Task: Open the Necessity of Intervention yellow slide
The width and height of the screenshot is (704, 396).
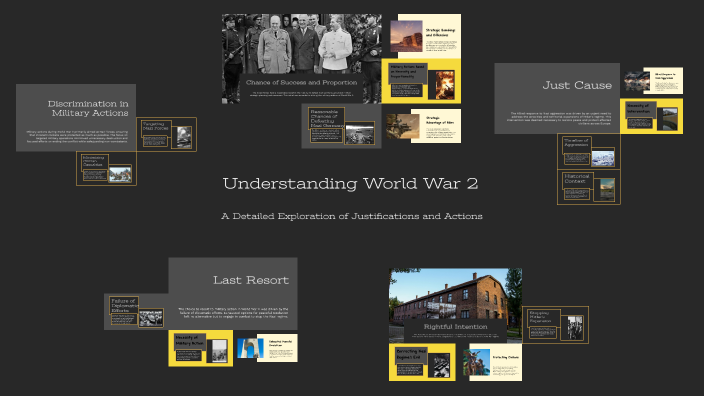Action: point(651,116)
